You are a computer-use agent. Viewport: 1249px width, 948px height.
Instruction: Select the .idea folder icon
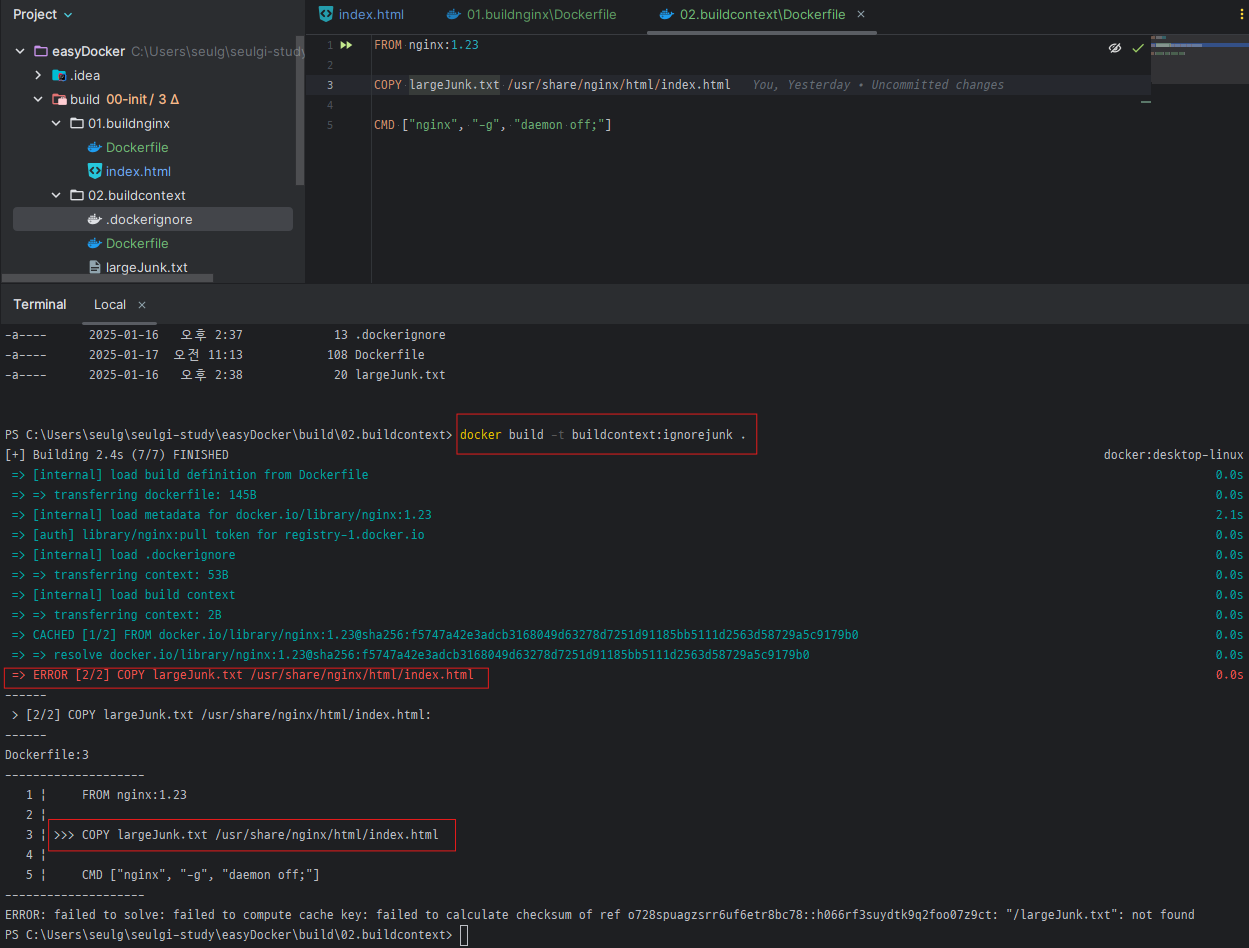[59, 75]
